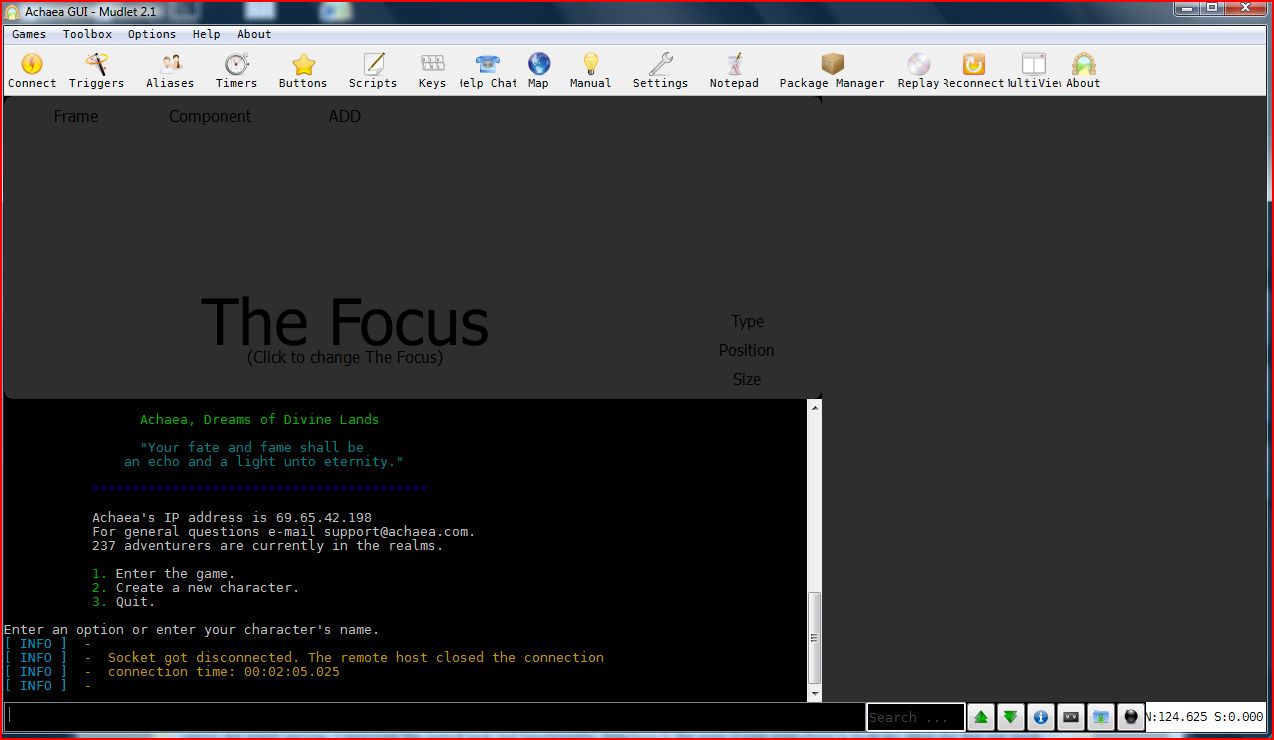Click The Focus heading to change it

tap(345, 322)
